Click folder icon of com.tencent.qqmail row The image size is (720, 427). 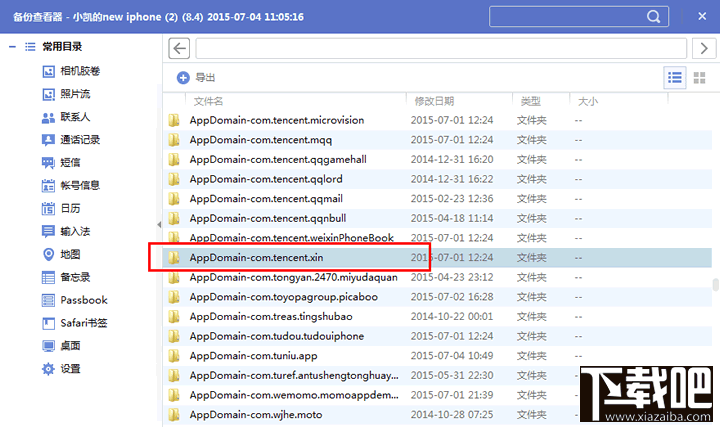tap(174, 199)
